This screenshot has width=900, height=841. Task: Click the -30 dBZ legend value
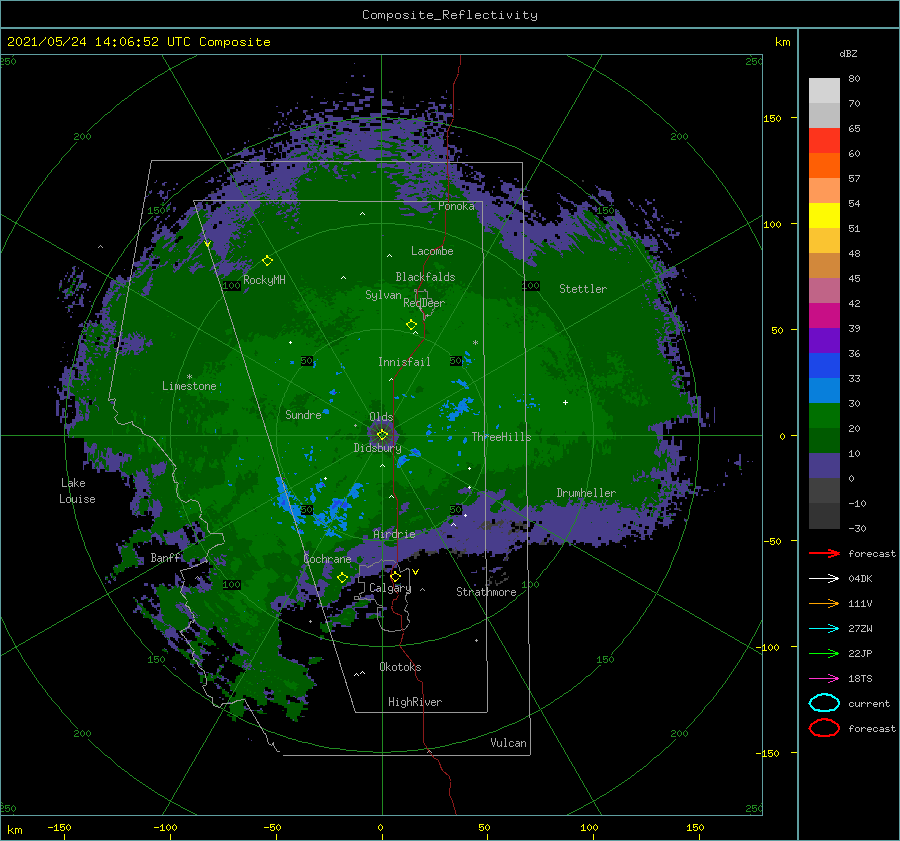pyautogui.click(x=857, y=528)
